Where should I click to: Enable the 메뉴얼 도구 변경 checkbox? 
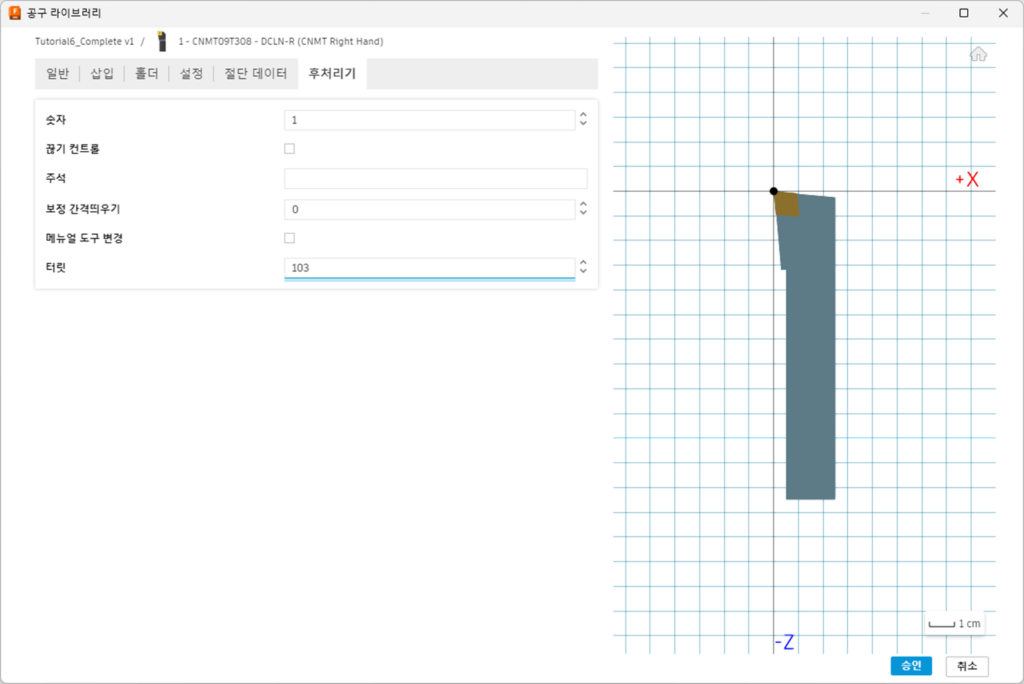(x=289, y=238)
